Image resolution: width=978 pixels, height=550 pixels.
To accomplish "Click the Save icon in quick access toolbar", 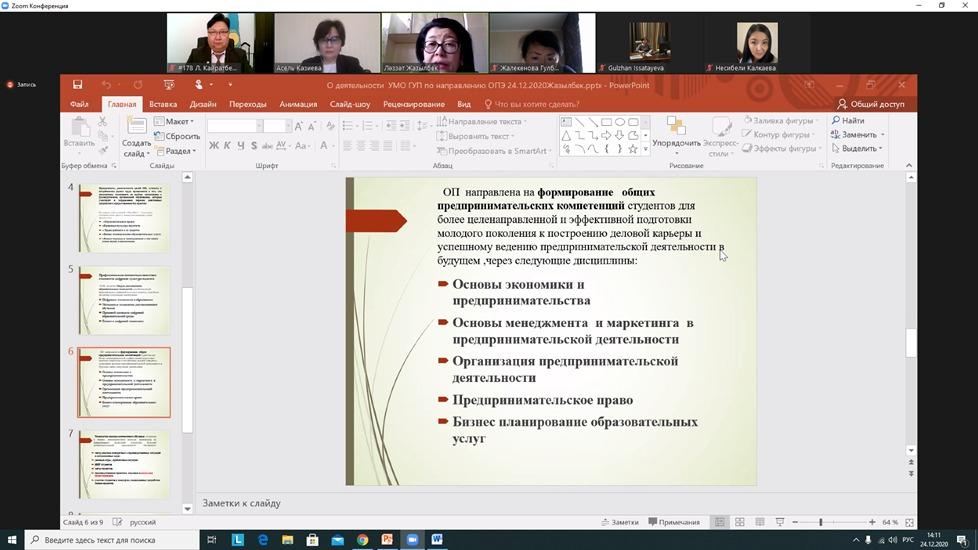I will (x=78, y=85).
